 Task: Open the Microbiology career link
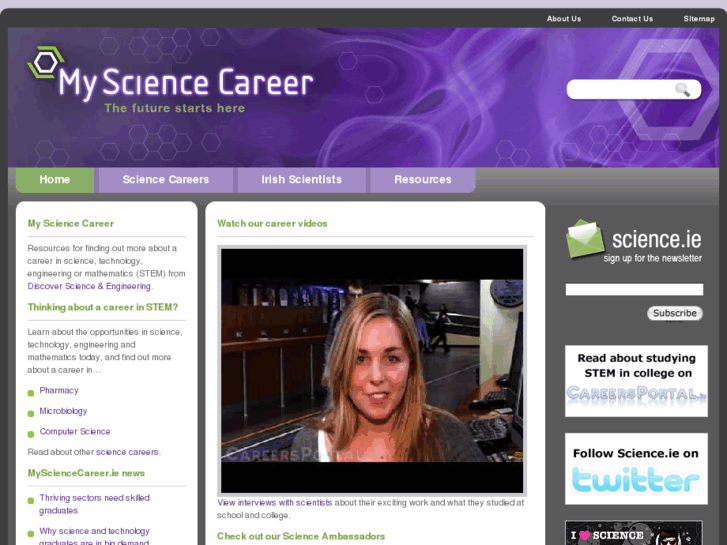[x=63, y=411]
